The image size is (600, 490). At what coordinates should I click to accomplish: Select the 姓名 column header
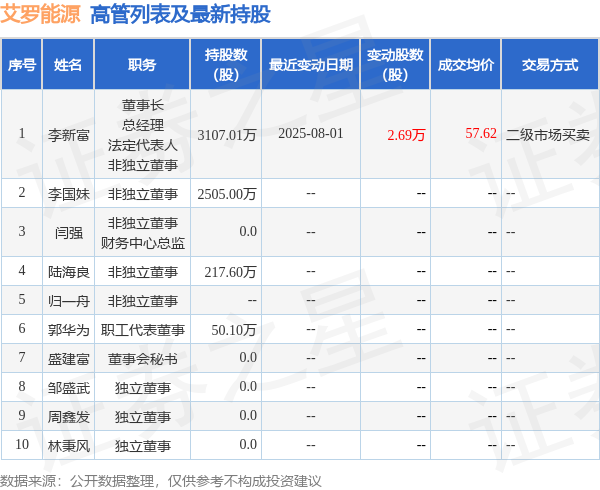[x=68, y=65]
